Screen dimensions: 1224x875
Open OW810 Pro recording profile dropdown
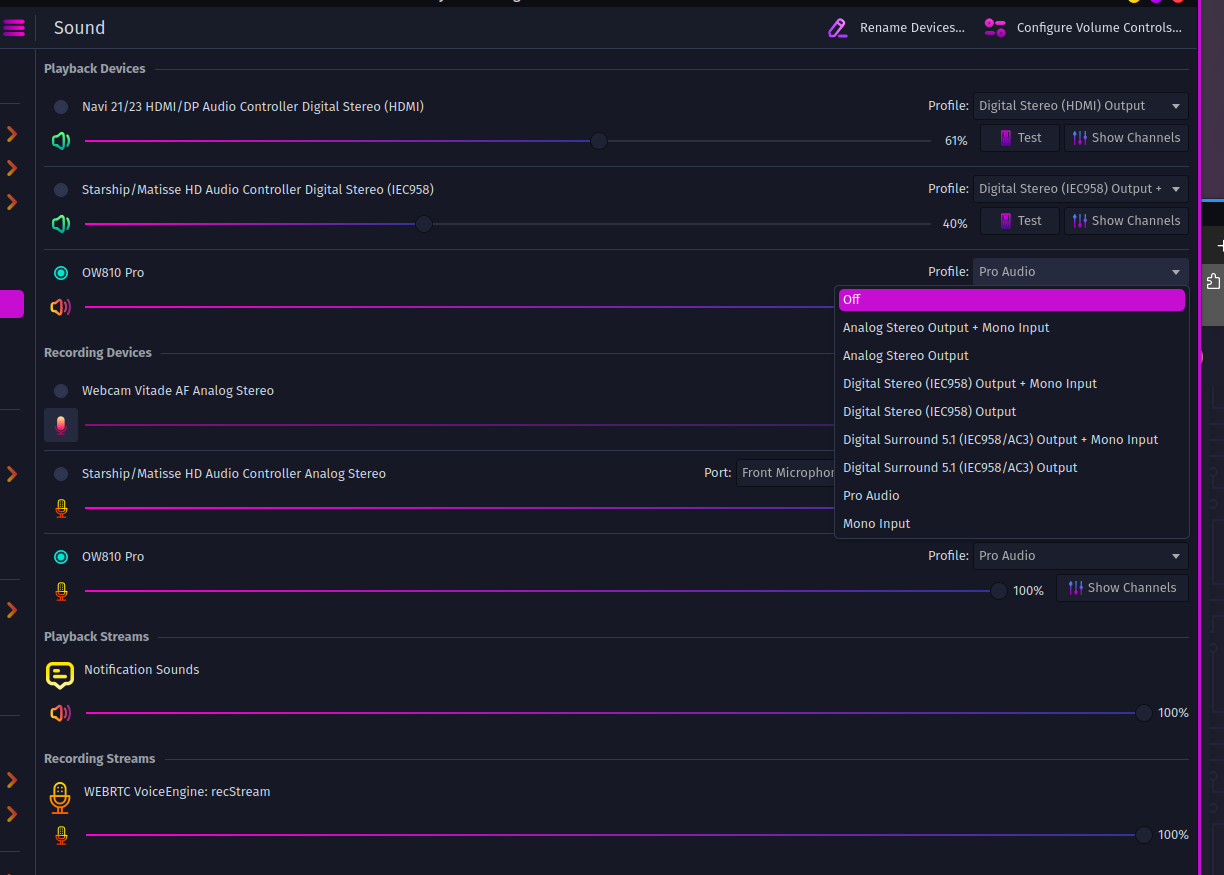click(1080, 556)
